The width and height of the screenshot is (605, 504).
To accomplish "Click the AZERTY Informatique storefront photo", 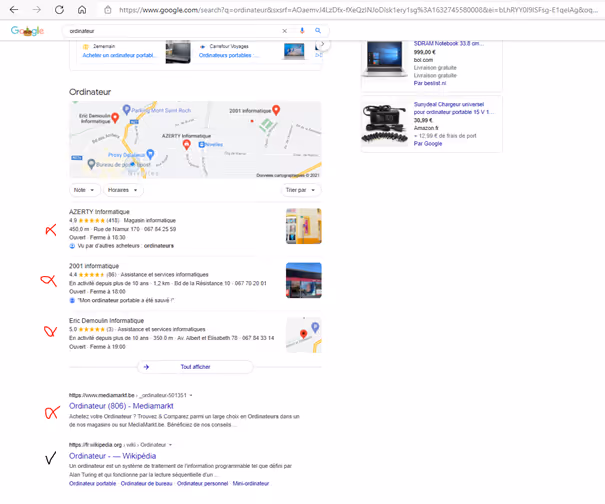I will [304, 226].
